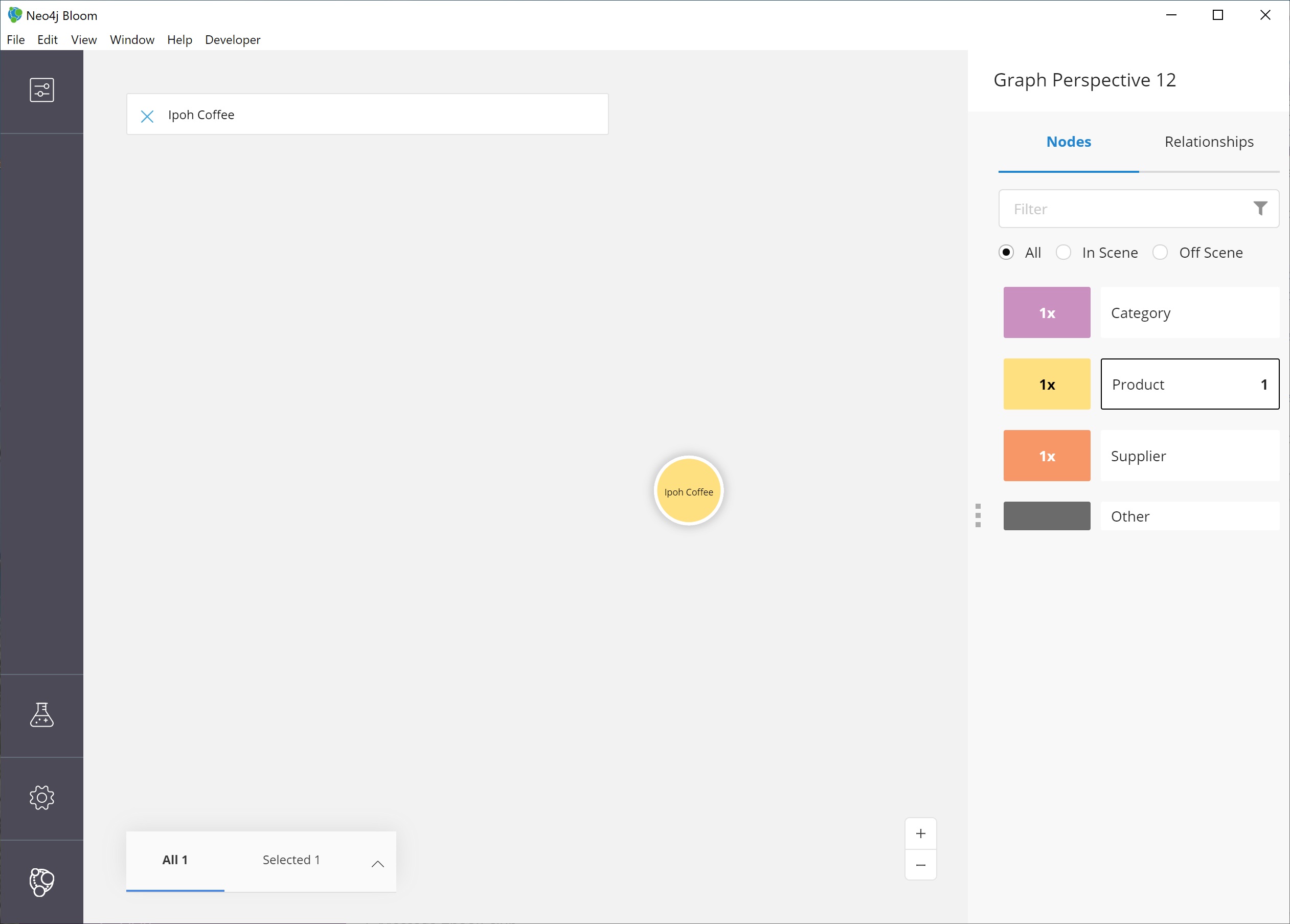Click the Neo4j logo icon at sidebar bottom
Screen dimensions: 1290x924
click(x=41, y=882)
